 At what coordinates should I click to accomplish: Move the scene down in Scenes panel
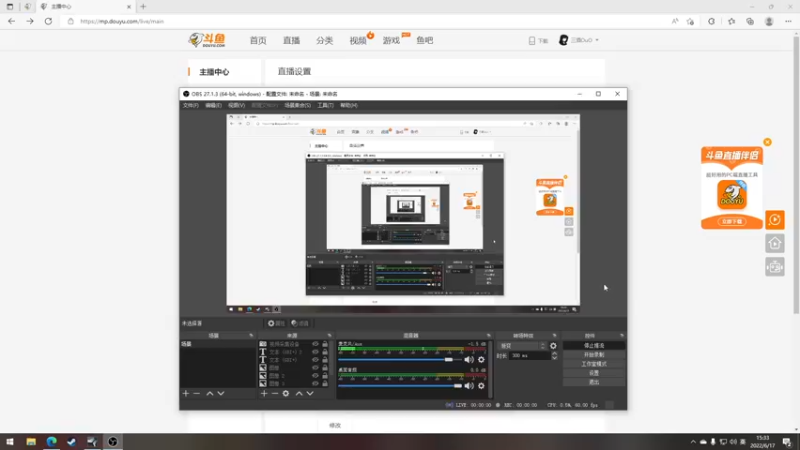pyautogui.click(x=221, y=393)
